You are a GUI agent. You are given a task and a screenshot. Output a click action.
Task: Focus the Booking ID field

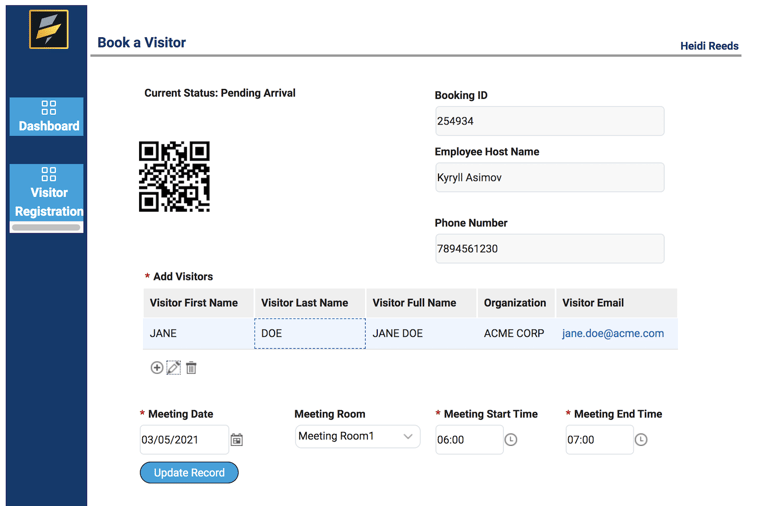549,121
